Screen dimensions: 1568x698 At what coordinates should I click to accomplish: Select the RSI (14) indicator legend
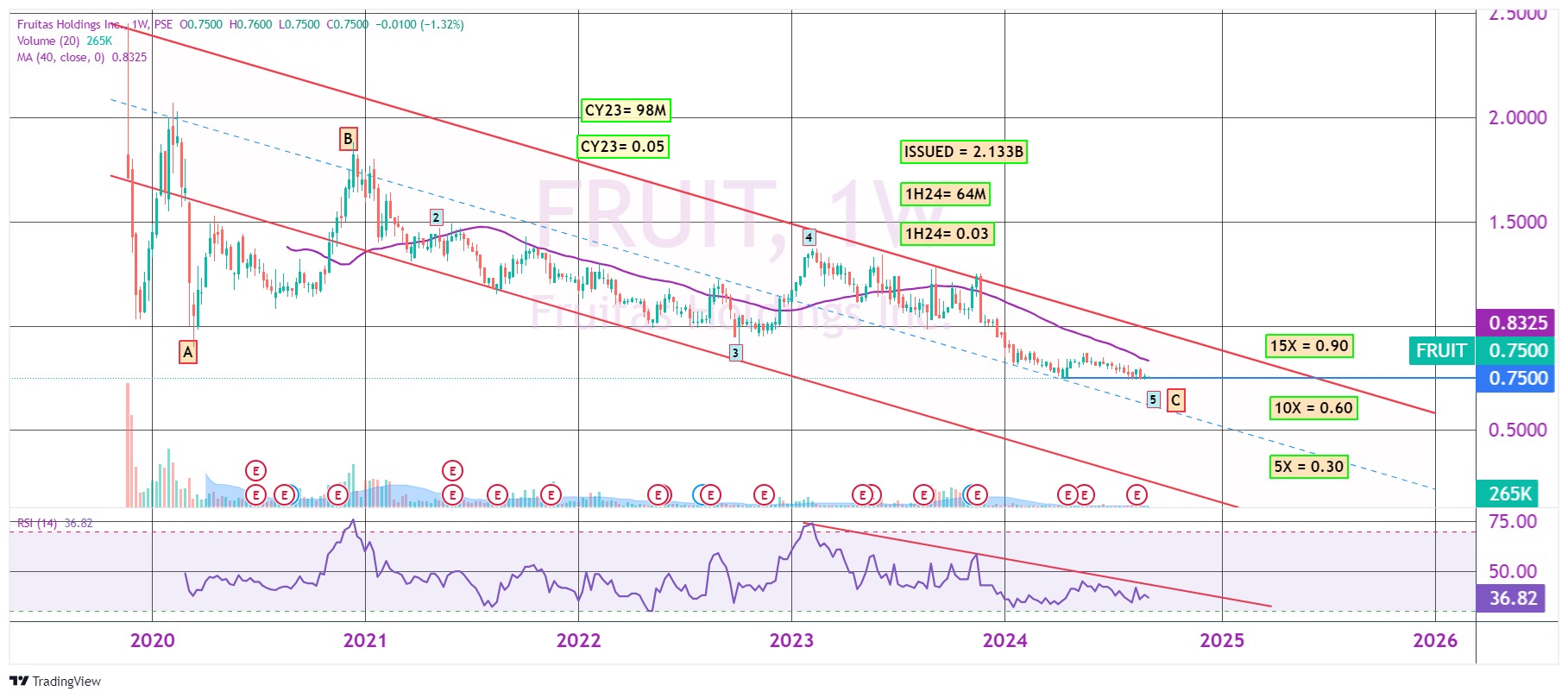(40, 523)
